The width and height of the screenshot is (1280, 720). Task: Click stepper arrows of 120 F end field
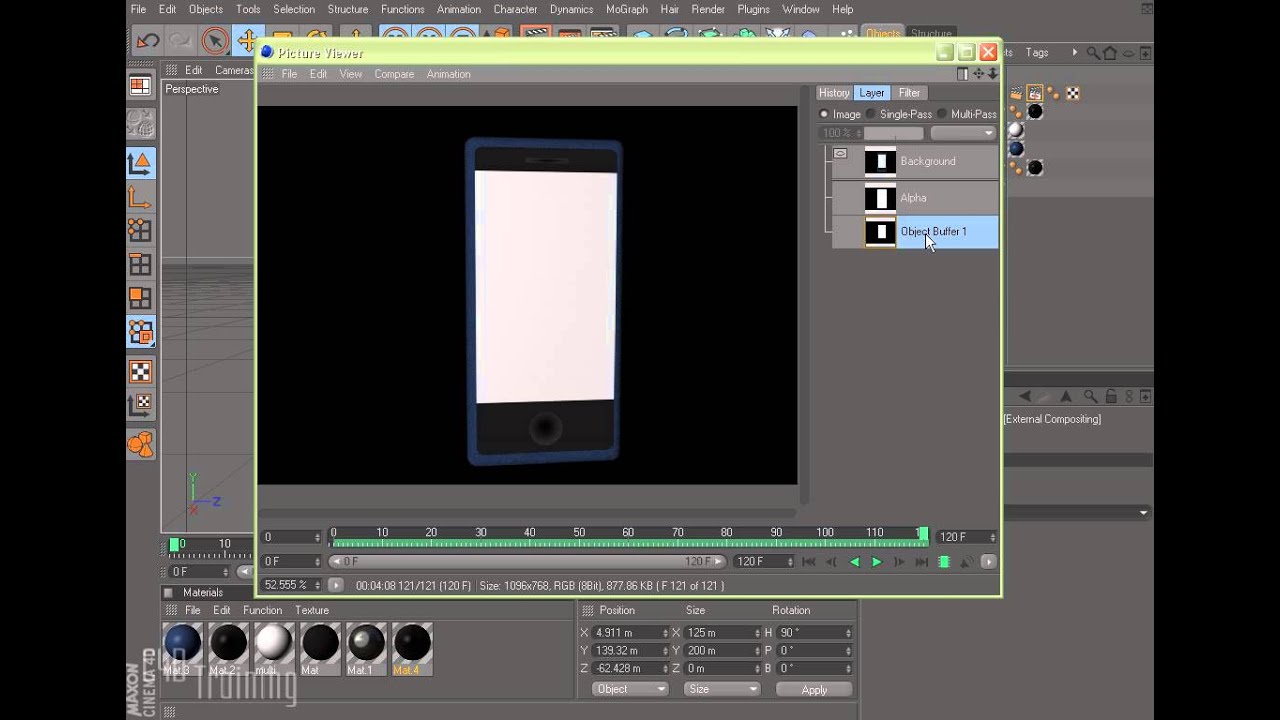coord(992,537)
